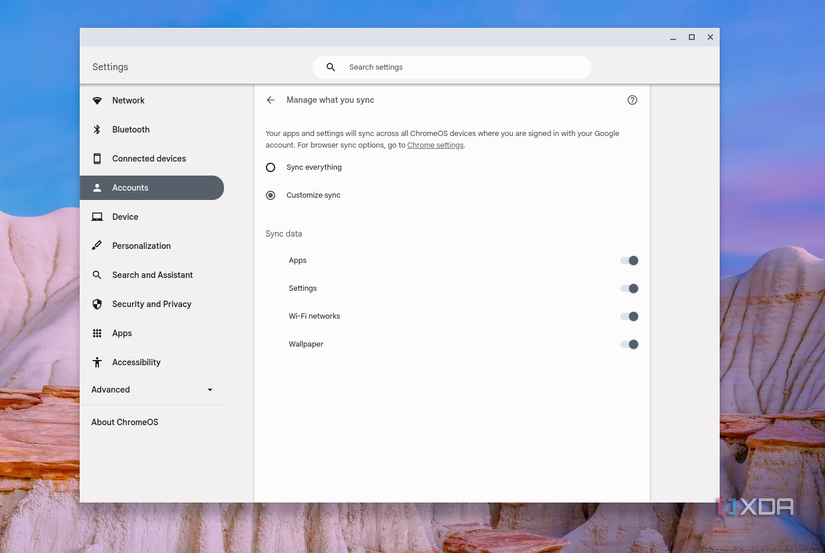Click the 'Wi-Fi networks' row label
Viewport: 825px width, 553px height.
(314, 316)
